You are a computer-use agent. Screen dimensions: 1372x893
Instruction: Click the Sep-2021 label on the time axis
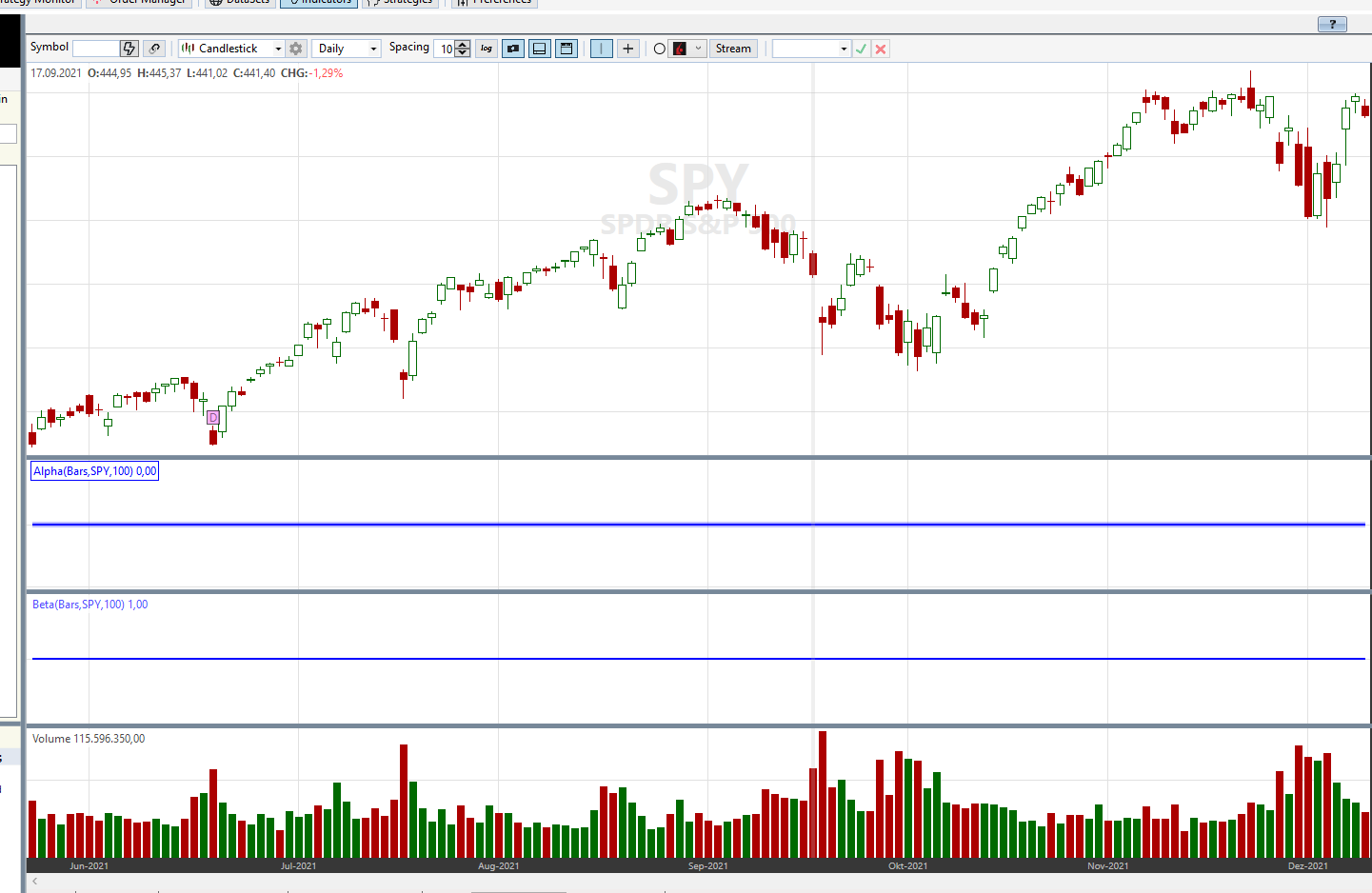(707, 865)
